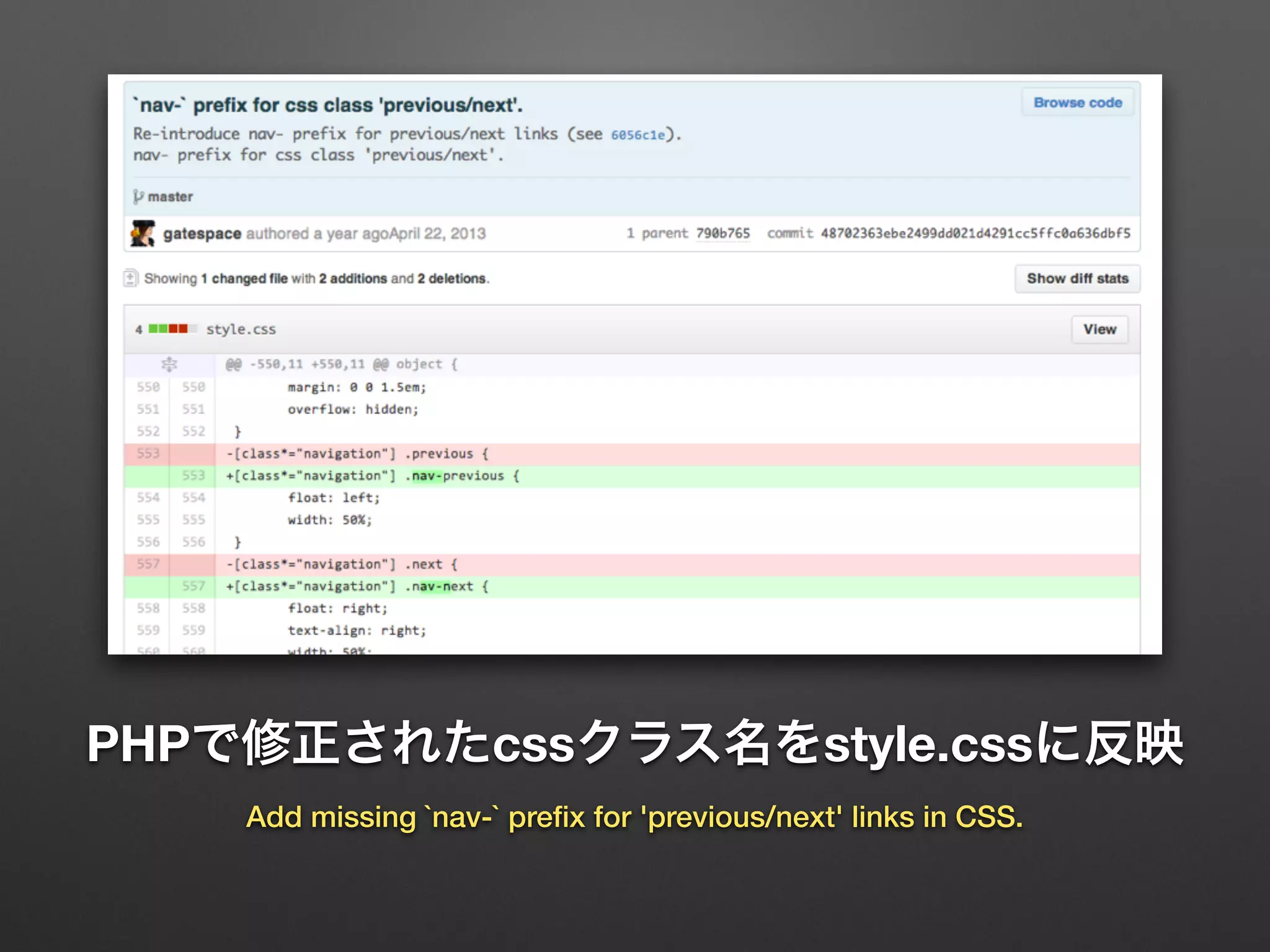Click line 'float: left;'

[x=334, y=498]
